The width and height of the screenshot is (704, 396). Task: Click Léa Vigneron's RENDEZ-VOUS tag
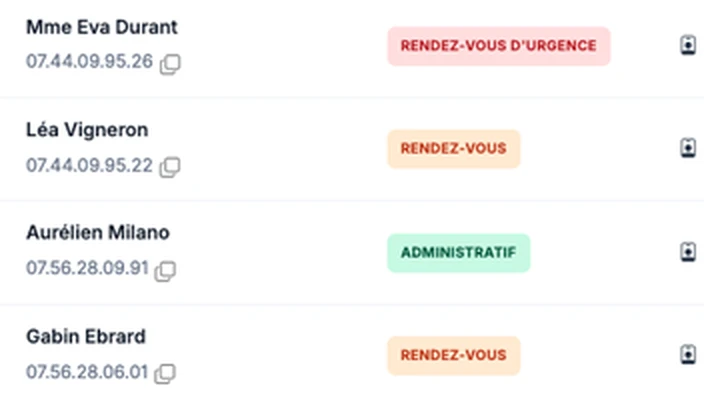(454, 149)
